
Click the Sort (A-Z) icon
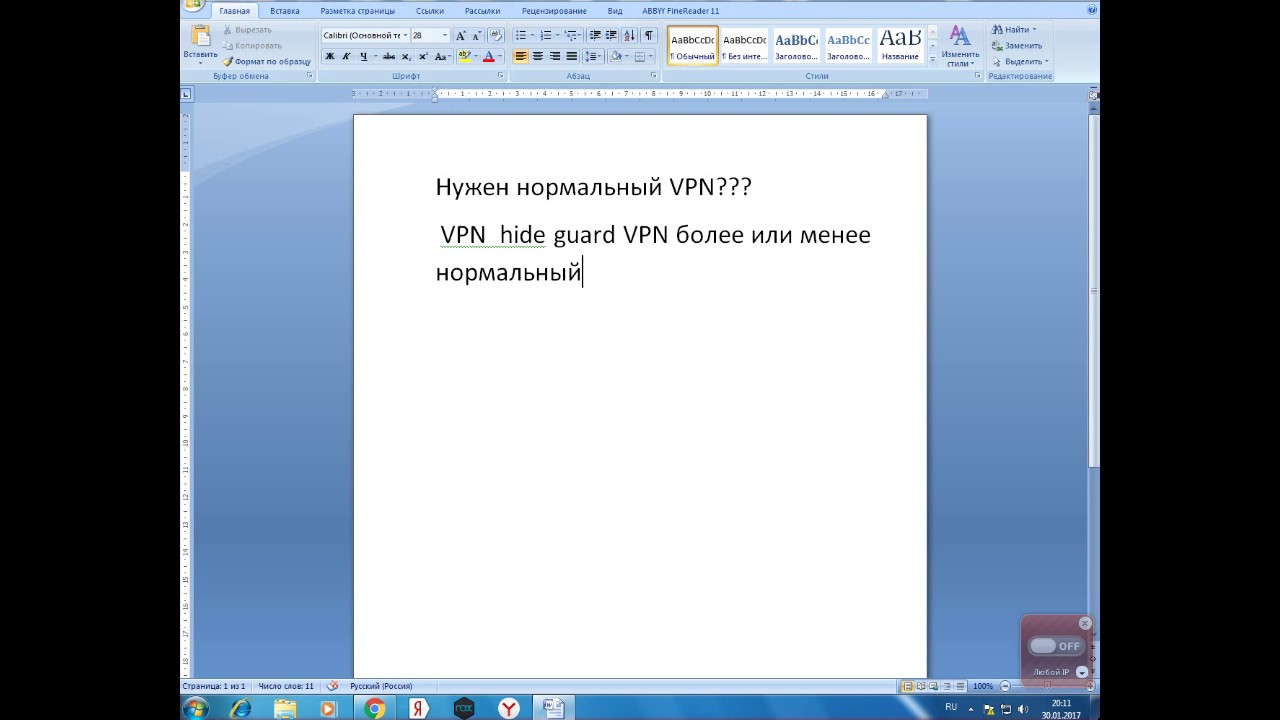630,35
